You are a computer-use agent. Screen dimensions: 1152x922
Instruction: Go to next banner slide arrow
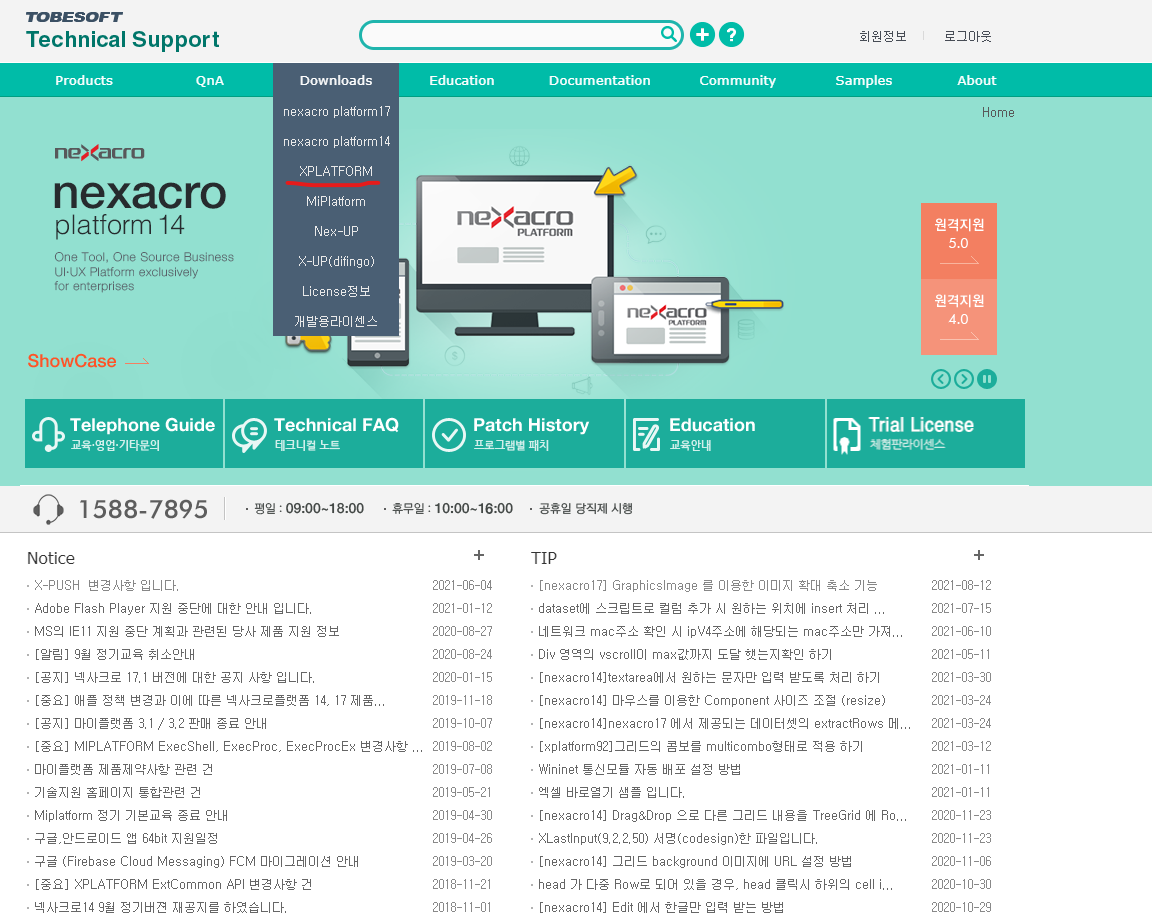964,379
